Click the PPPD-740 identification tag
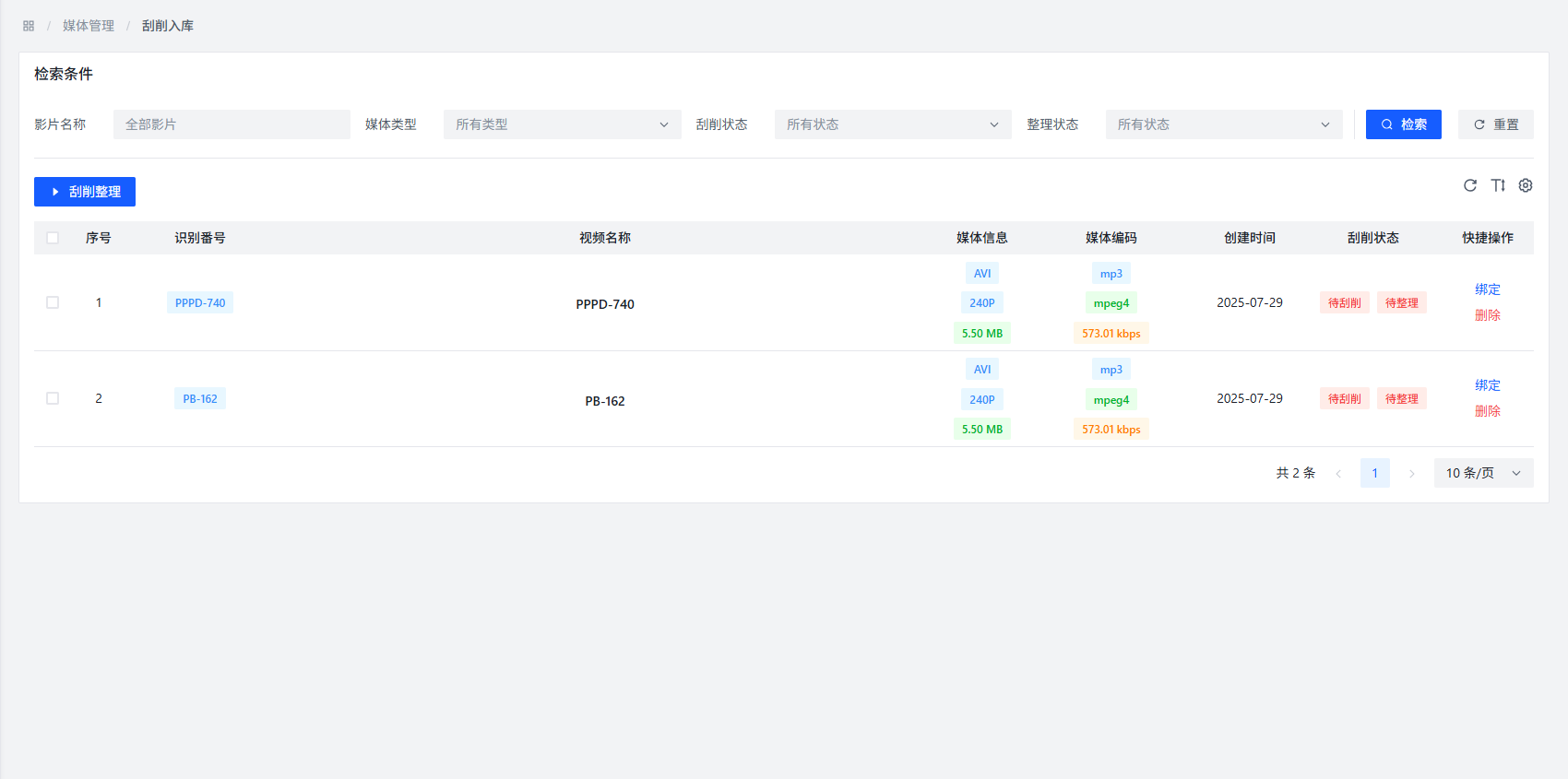The image size is (1568, 779). [200, 303]
